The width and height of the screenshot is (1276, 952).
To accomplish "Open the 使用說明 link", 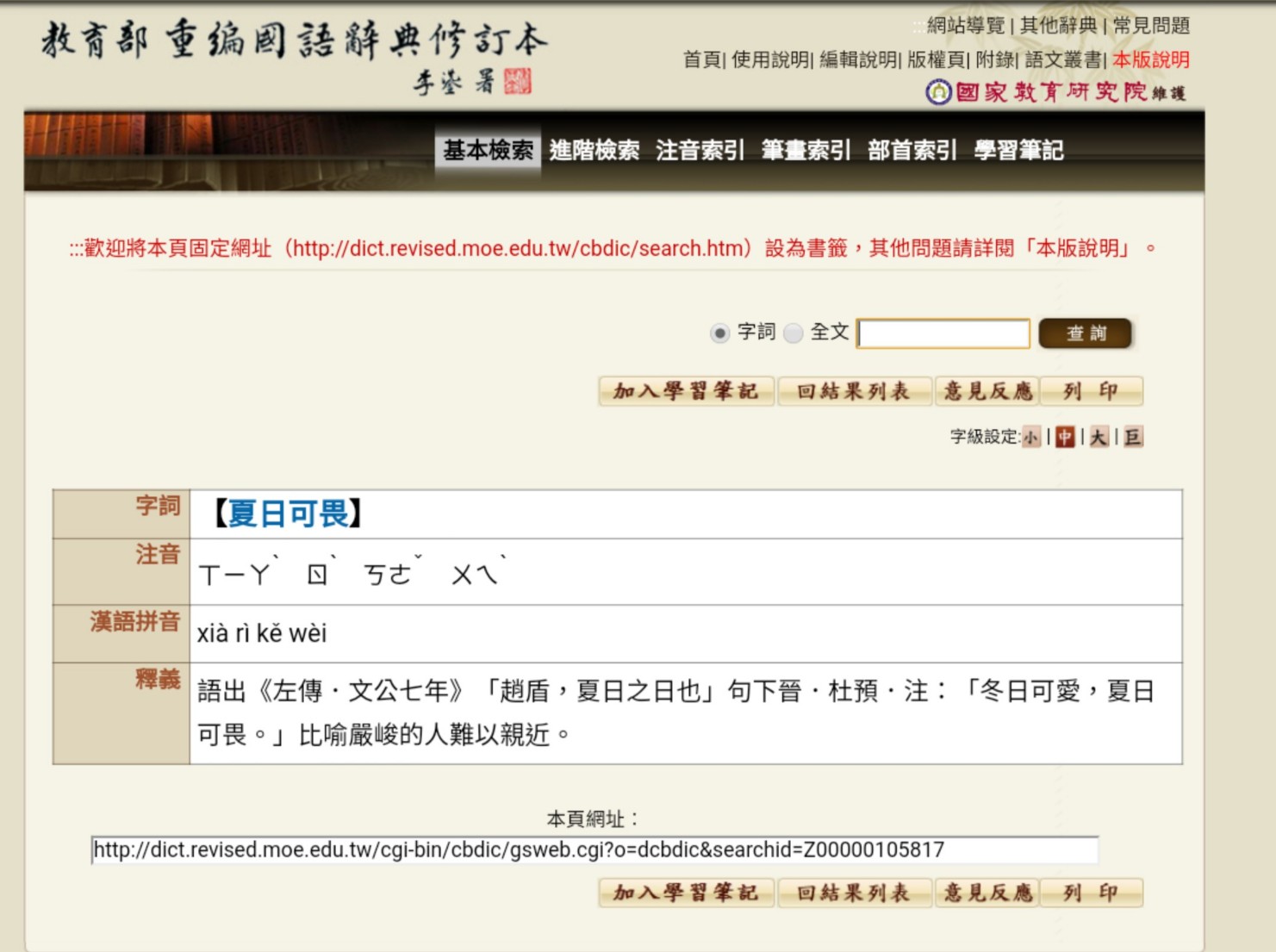I will (x=770, y=59).
